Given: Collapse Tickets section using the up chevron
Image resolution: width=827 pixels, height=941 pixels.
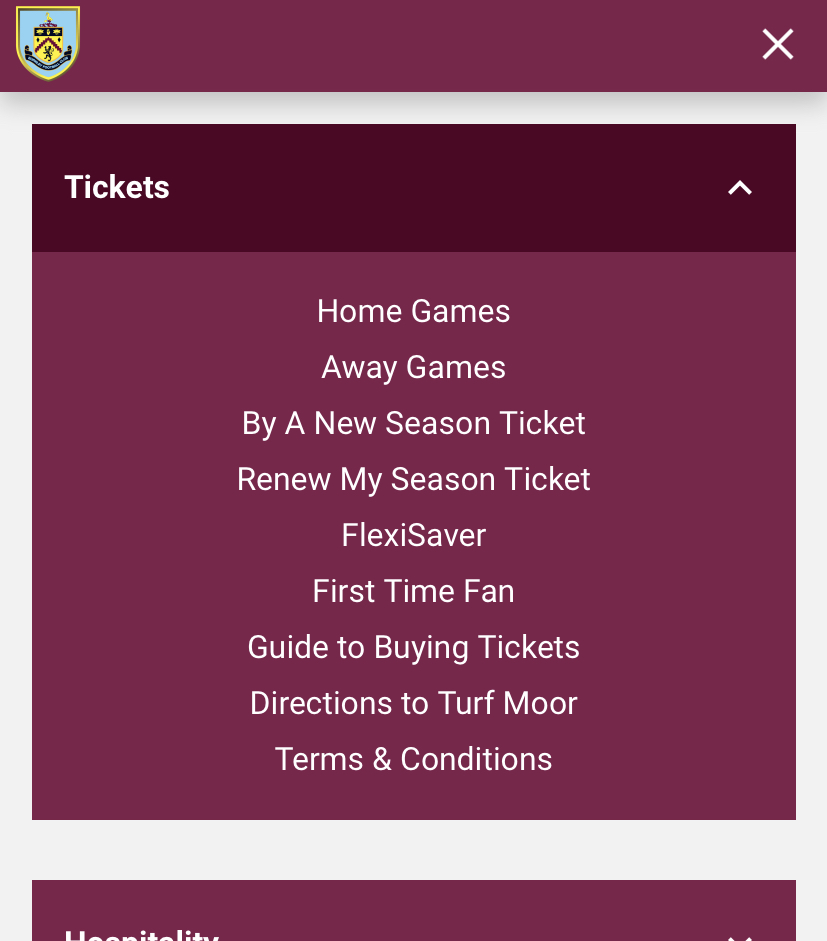Looking at the screenshot, I should pyautogui.click(x=740, y=188).
